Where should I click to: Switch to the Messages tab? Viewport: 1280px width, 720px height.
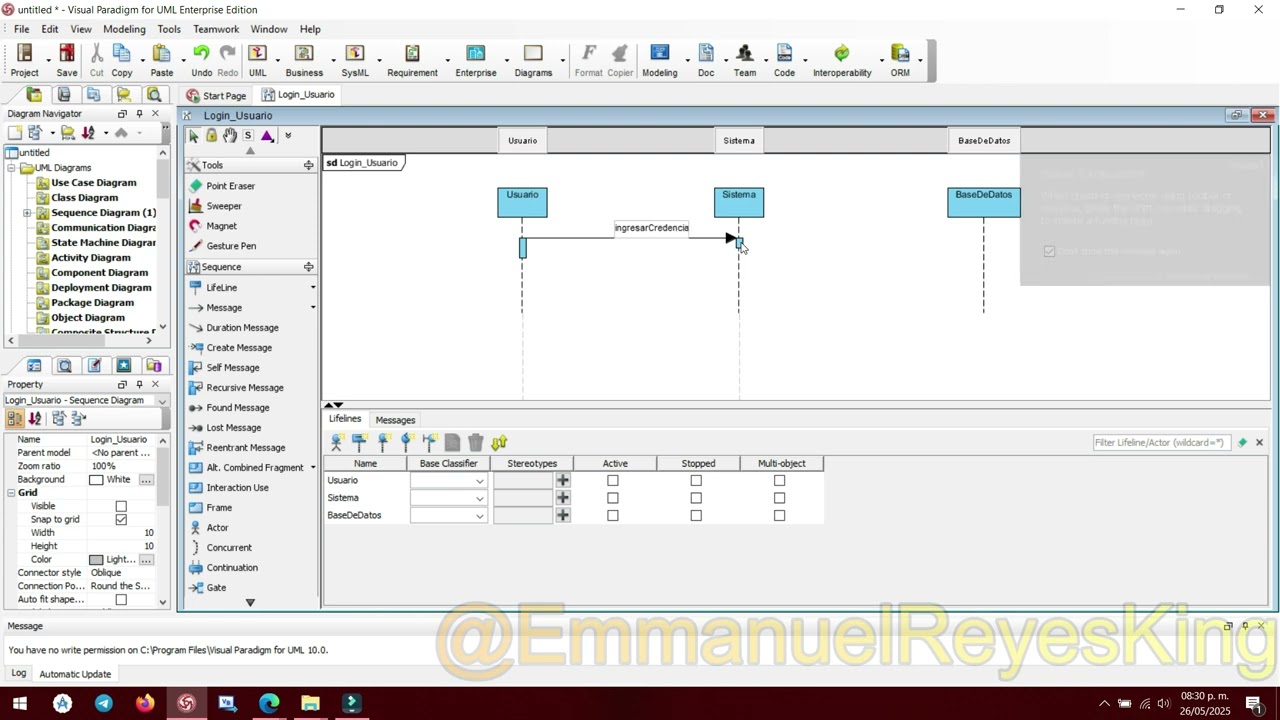(395, 420)
